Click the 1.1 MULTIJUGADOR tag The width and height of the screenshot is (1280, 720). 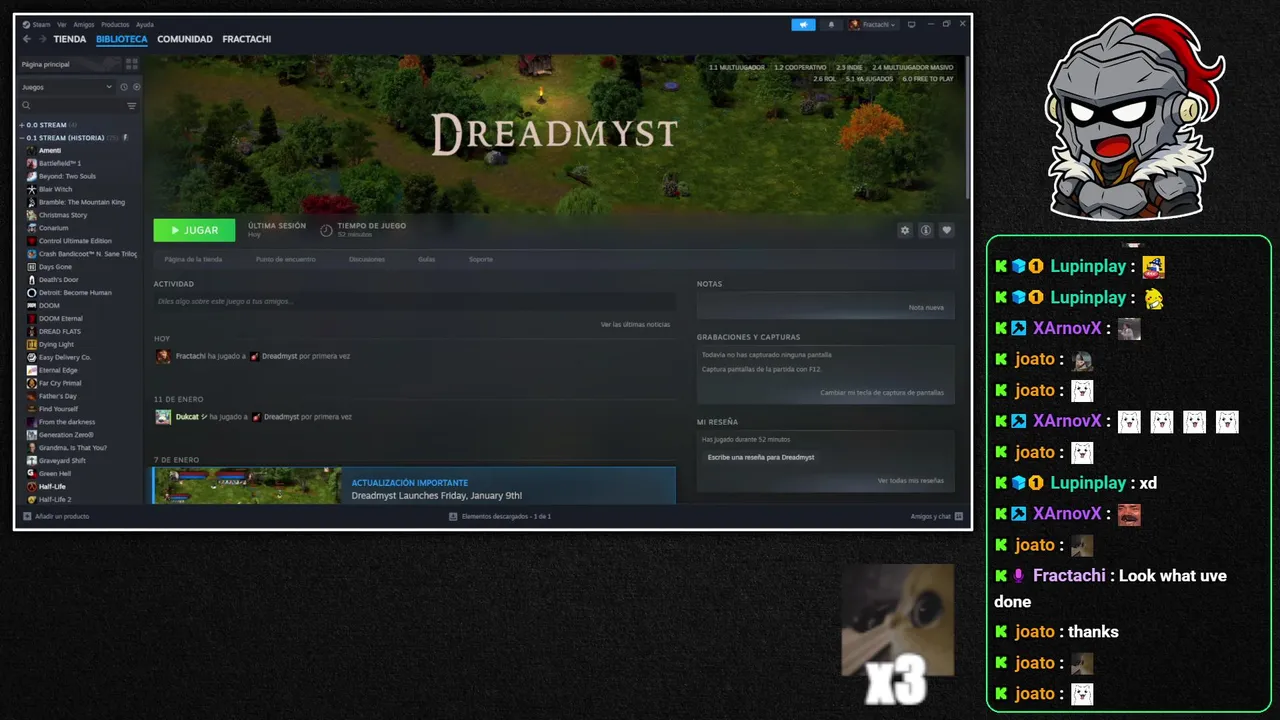point(737,67)
